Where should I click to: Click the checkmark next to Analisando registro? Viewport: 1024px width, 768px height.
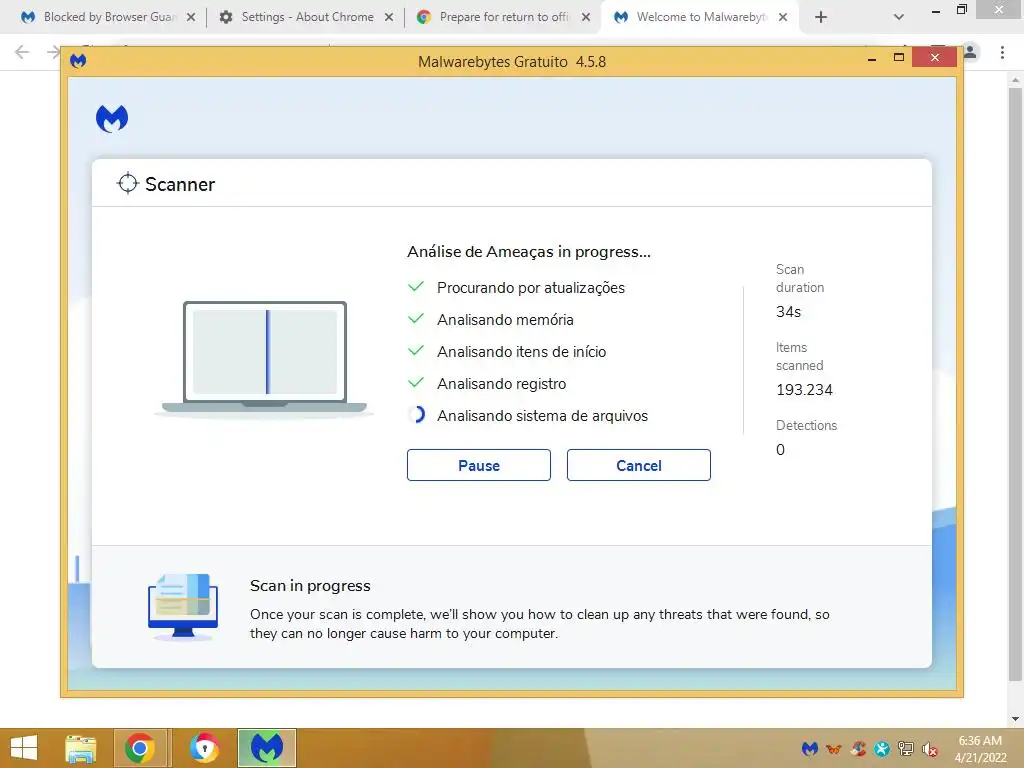(x=416, y=383)
